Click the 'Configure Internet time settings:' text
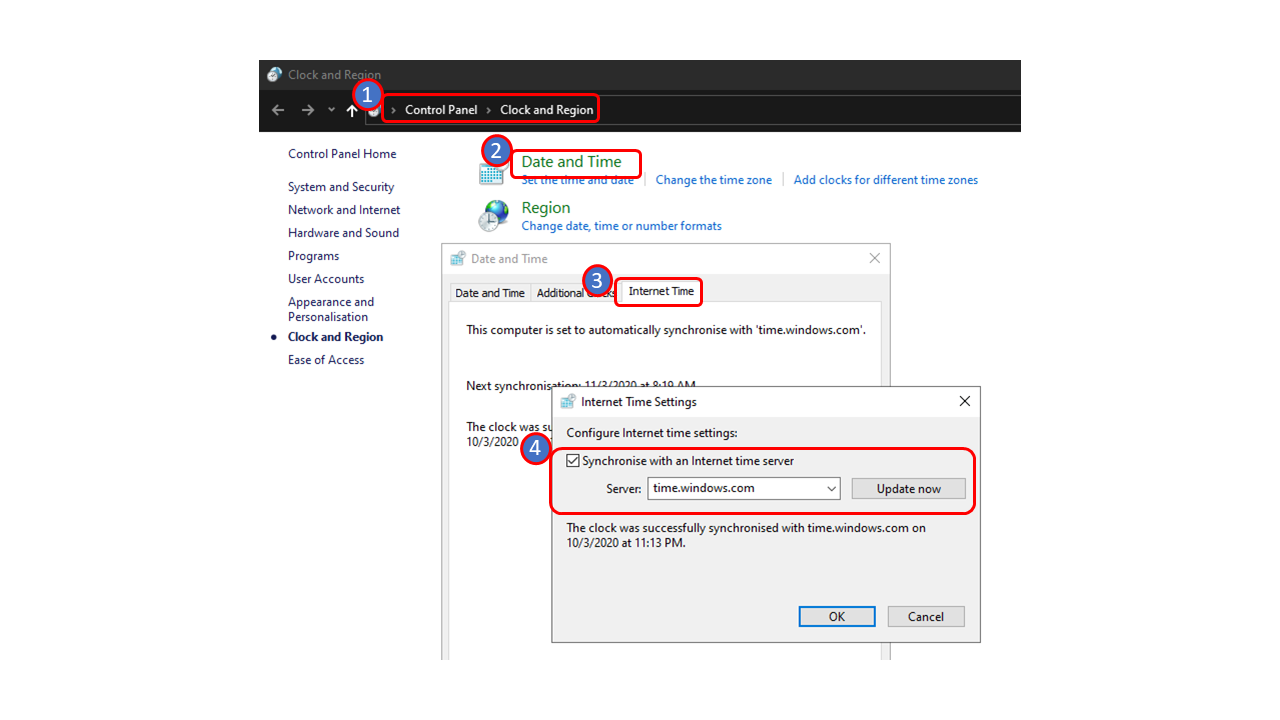This screenshot has width=1280, height=720. pos(652,433)
